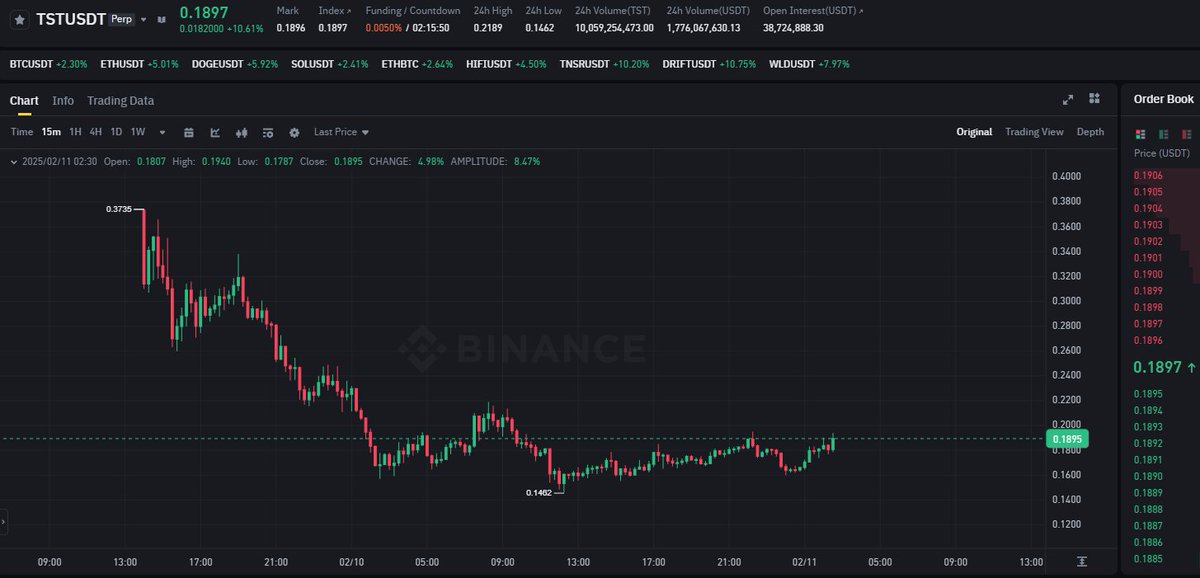Click bid price 0.1889 in order book
Image resolution: width=1200 pixels, height=578 pixels.
(x=1148, y=493)
